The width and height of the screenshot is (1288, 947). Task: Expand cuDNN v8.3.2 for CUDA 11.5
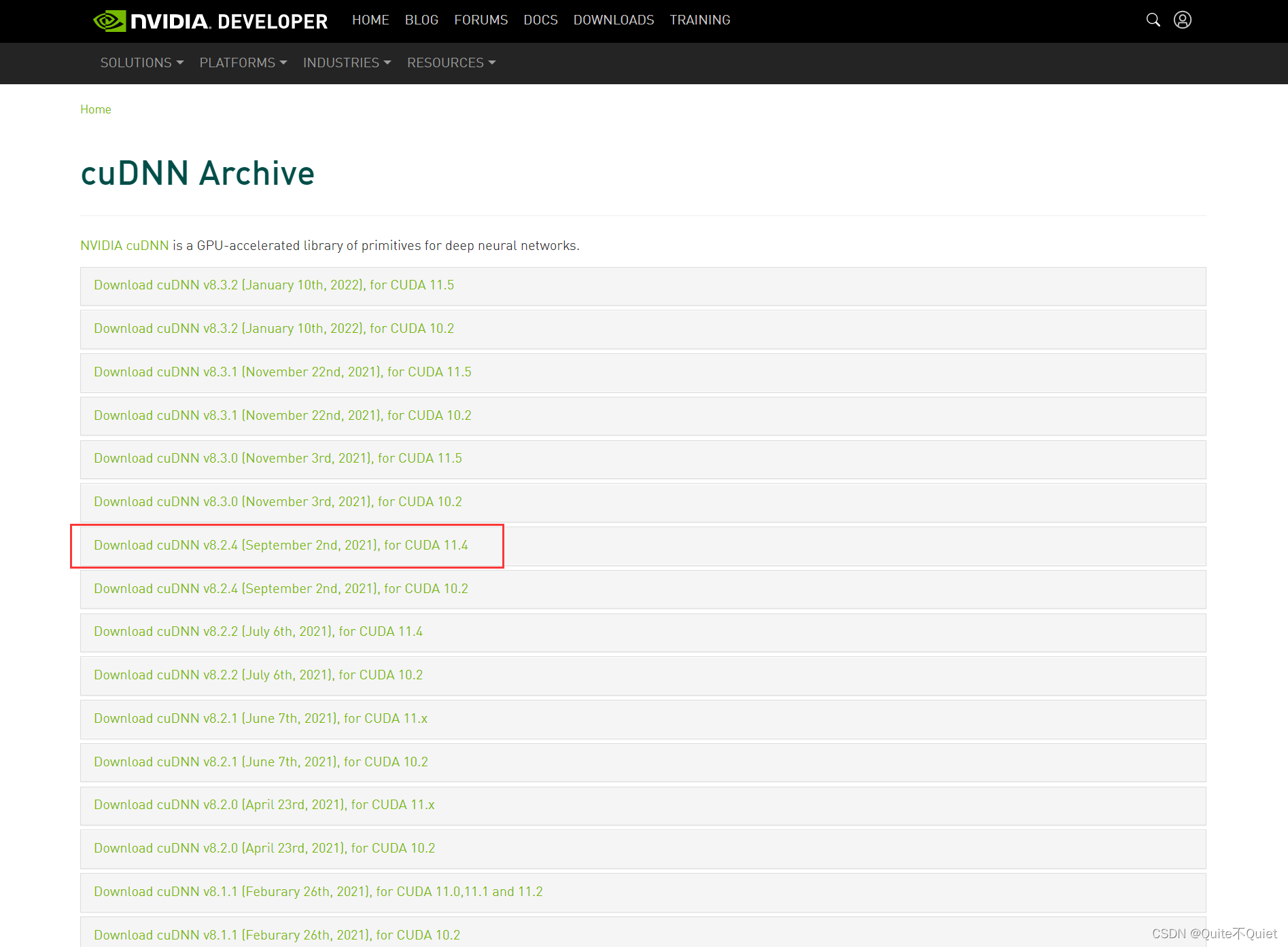(643, 286)
